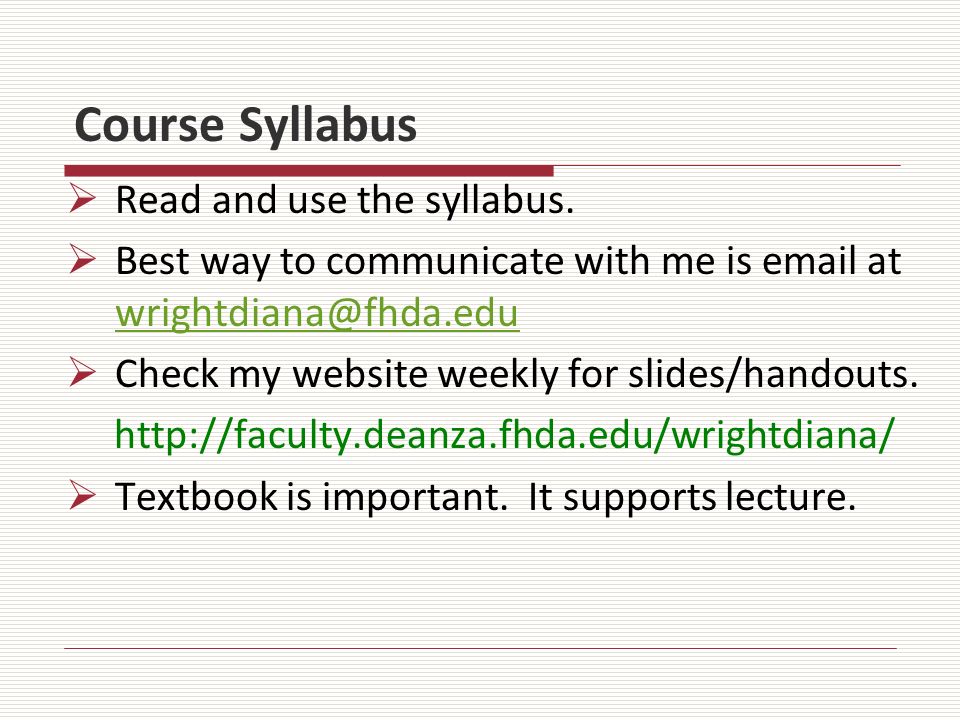This screenshot has width=960, height=720.
Task: Click the word 'Course' in the title
Action: click(150, 126)
